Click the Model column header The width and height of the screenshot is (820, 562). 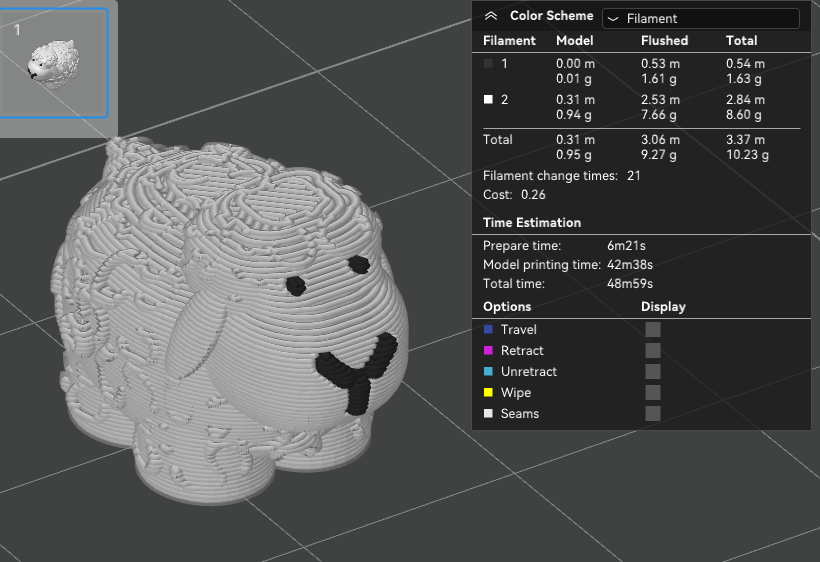pyautogui.click(x=574, y=40)
